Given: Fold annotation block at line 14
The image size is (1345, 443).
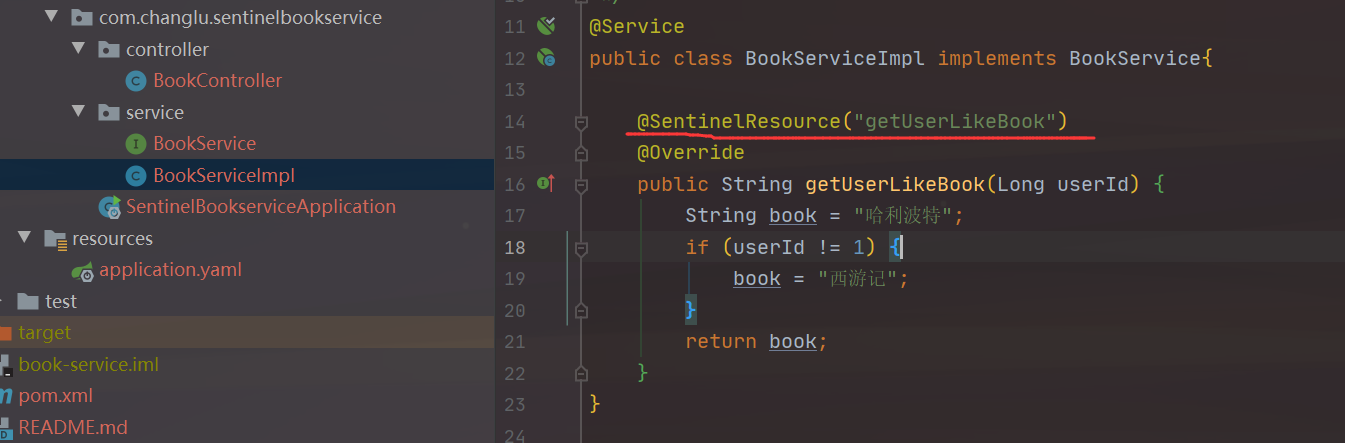Looking at the screenshot, I should (x=581, y=122).
